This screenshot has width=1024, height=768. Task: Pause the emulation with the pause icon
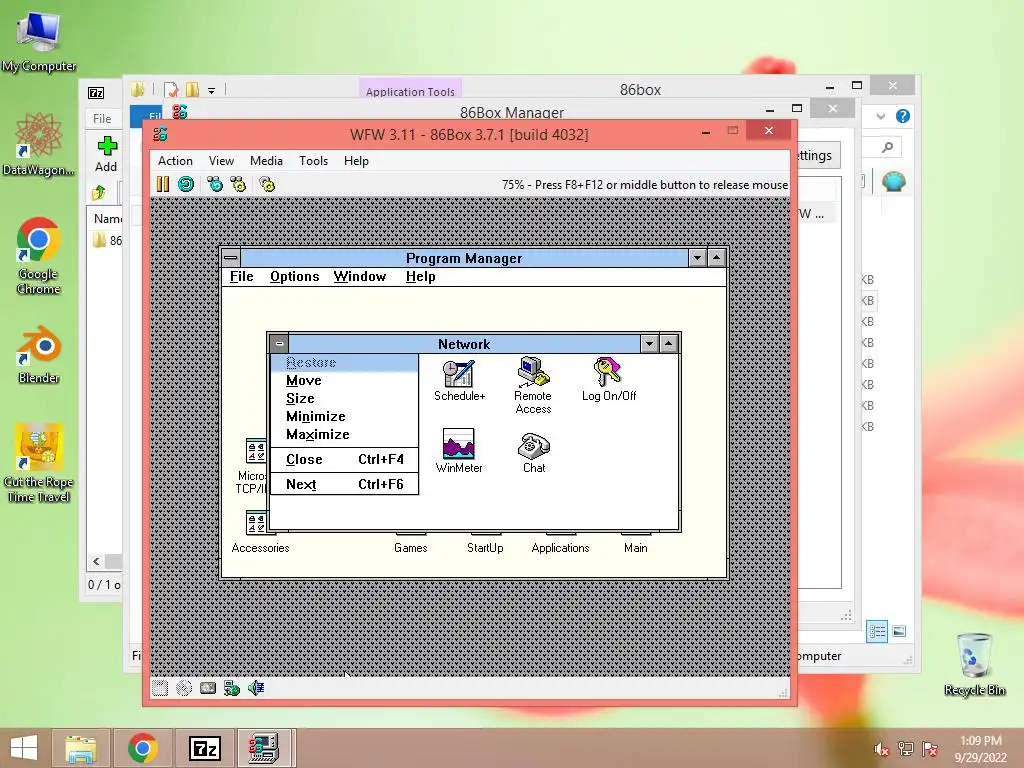click(x=163, y=184)
